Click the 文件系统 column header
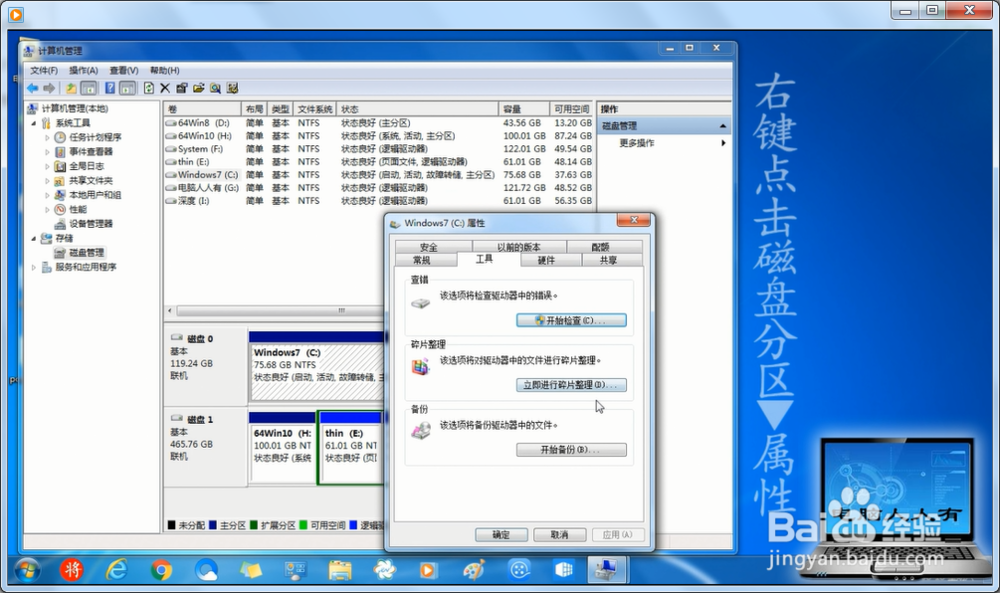Viewport: 1000px width, 593px height. point(315,109)
